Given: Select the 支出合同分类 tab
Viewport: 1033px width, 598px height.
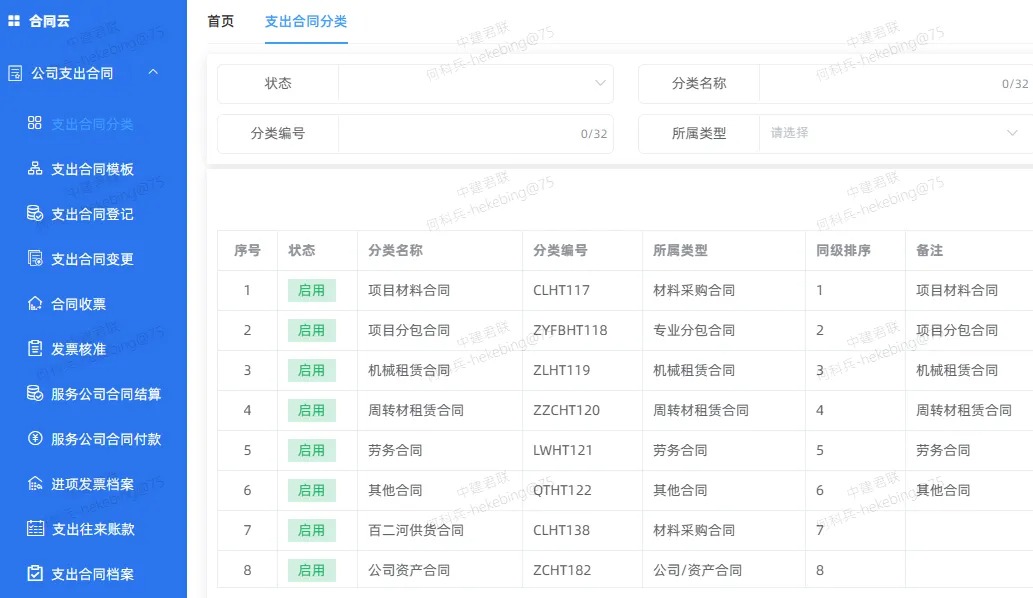Looking at the screenshot, I should (x=306, y=21).
